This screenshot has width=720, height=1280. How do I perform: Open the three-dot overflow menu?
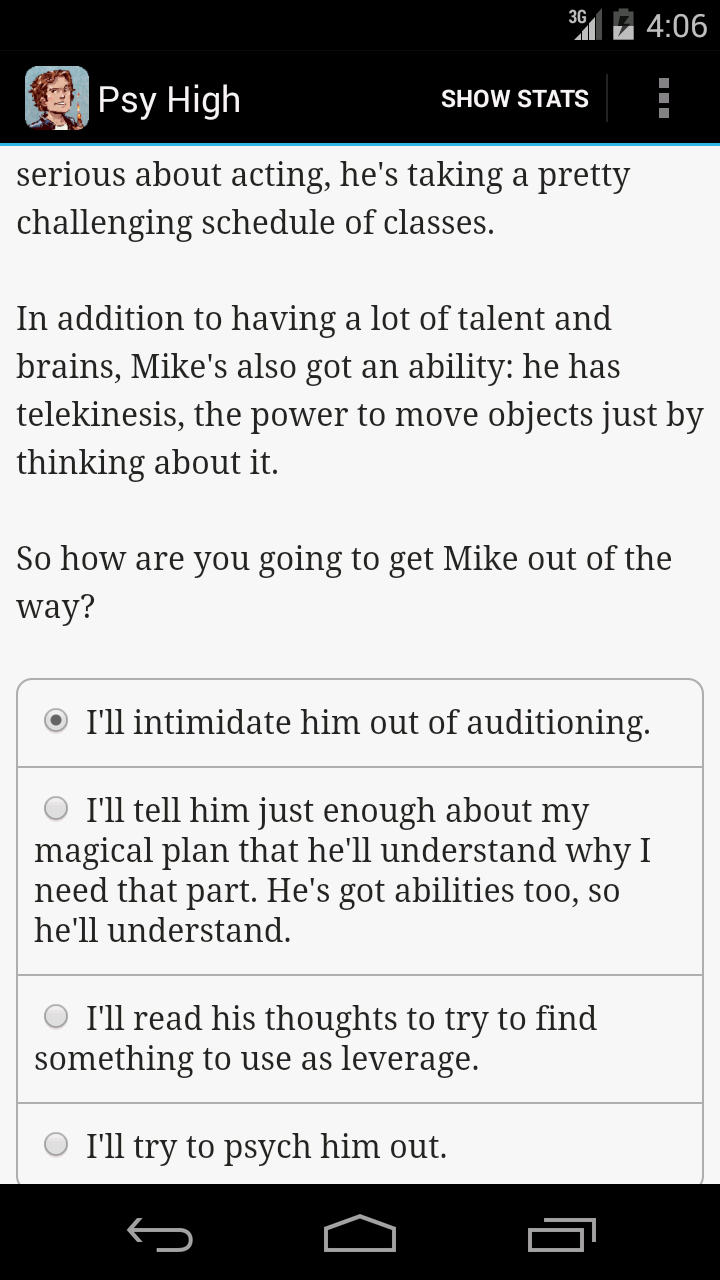coord(663,98)
